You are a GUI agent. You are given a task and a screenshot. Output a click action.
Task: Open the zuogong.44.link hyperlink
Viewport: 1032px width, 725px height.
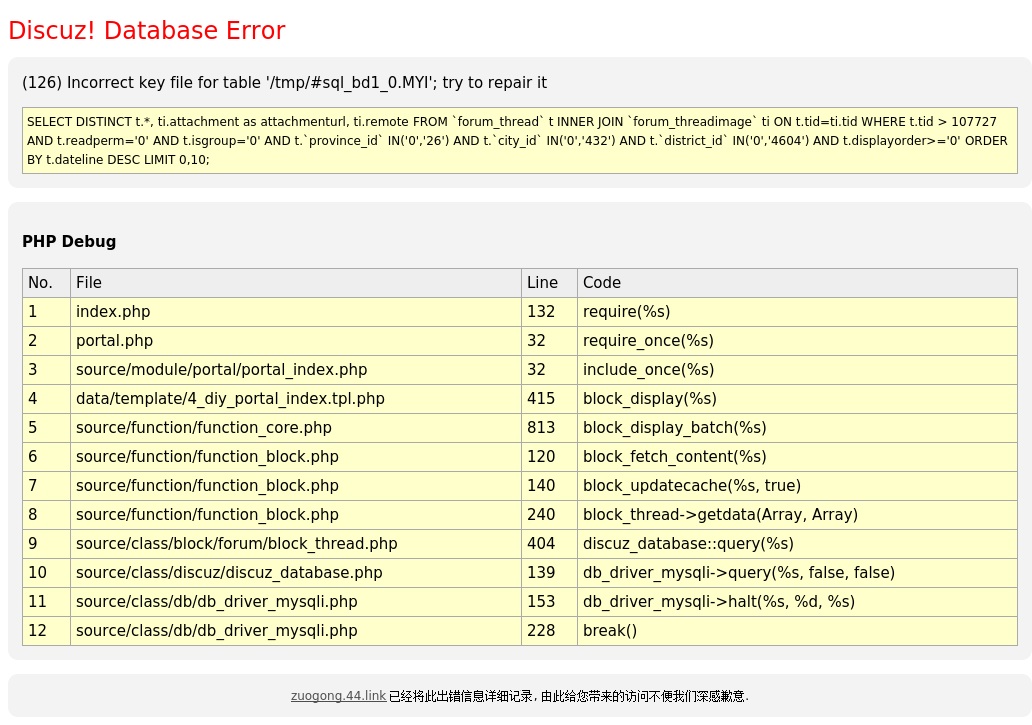tap(338, 696)
